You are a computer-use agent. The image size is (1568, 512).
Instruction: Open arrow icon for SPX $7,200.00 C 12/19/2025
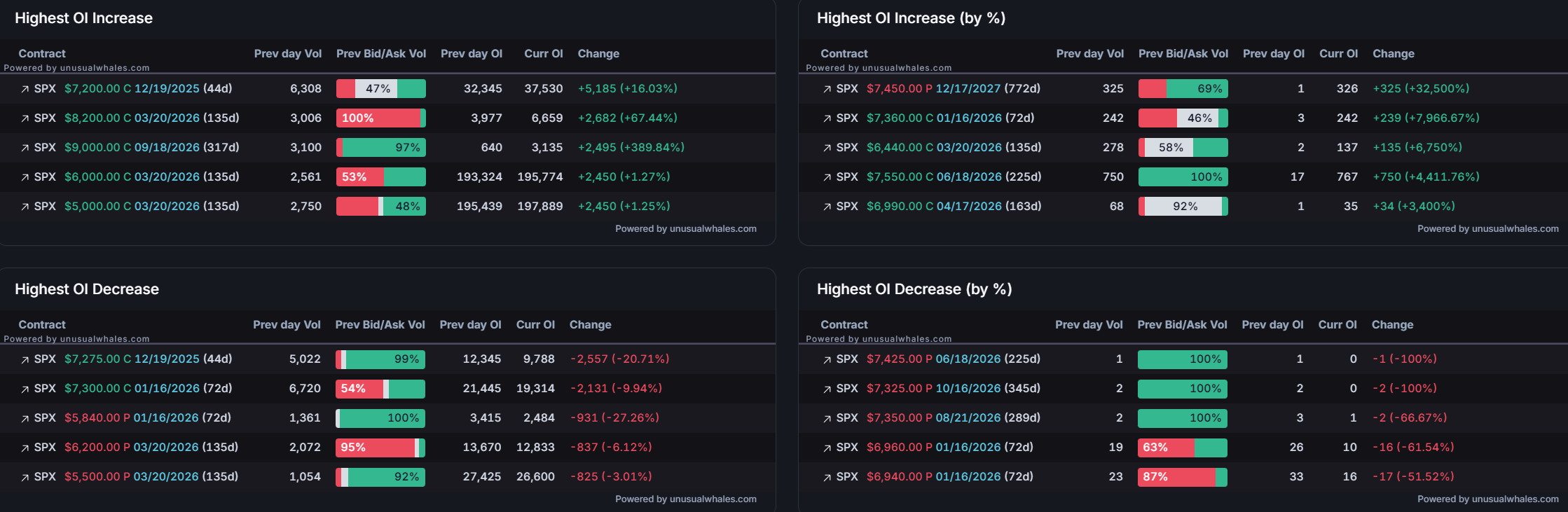pos(25,89)
